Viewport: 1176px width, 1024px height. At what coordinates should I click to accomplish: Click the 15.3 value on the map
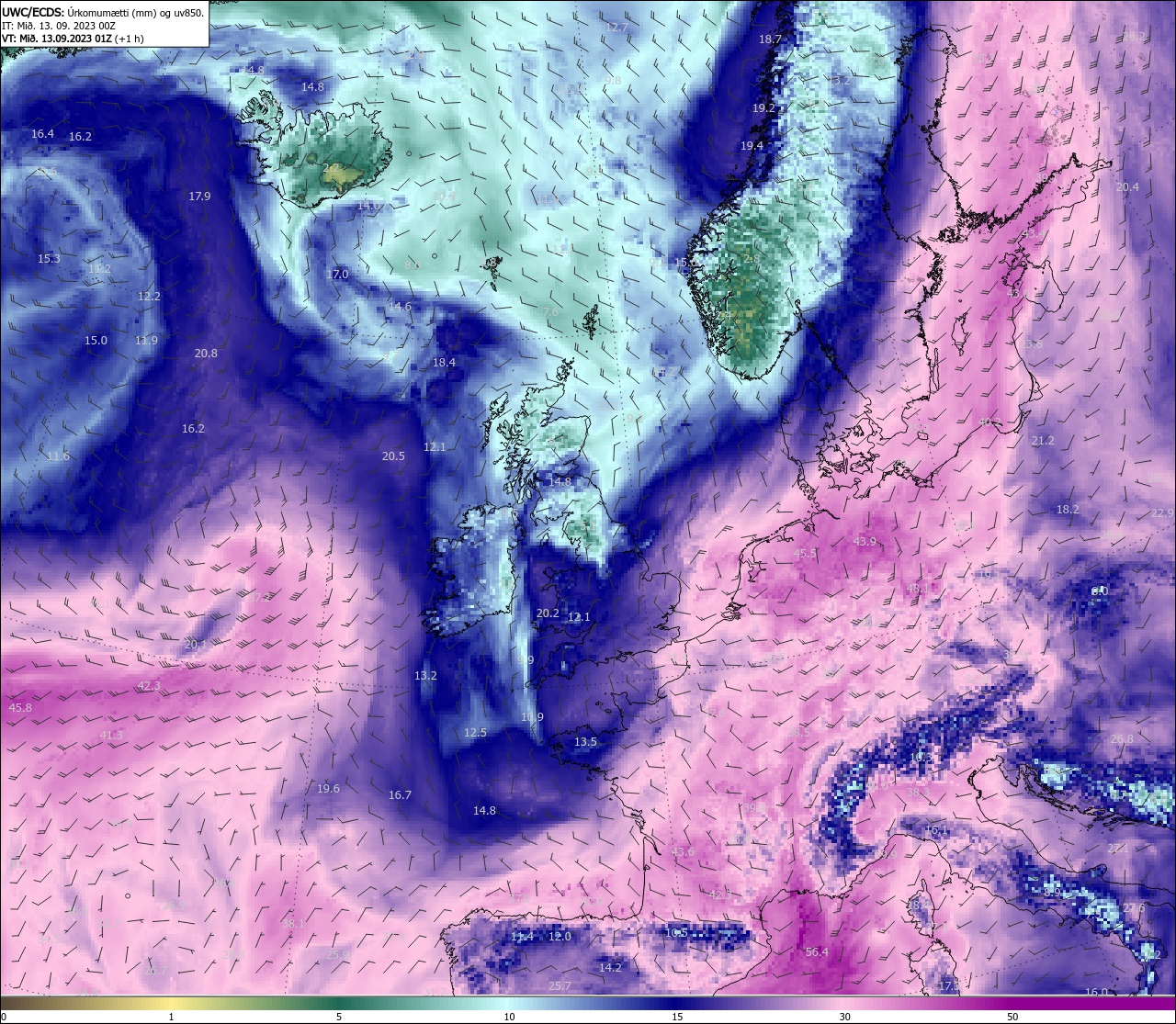coord(49,258)
